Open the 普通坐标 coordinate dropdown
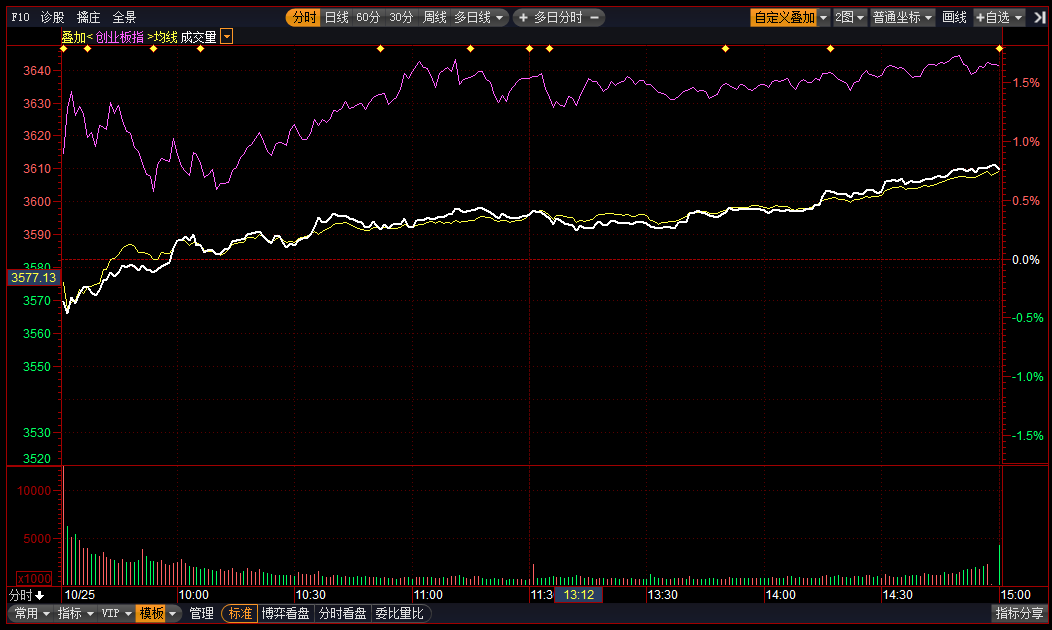Screen dimensions: 1052x630 [x=902, y=17]
